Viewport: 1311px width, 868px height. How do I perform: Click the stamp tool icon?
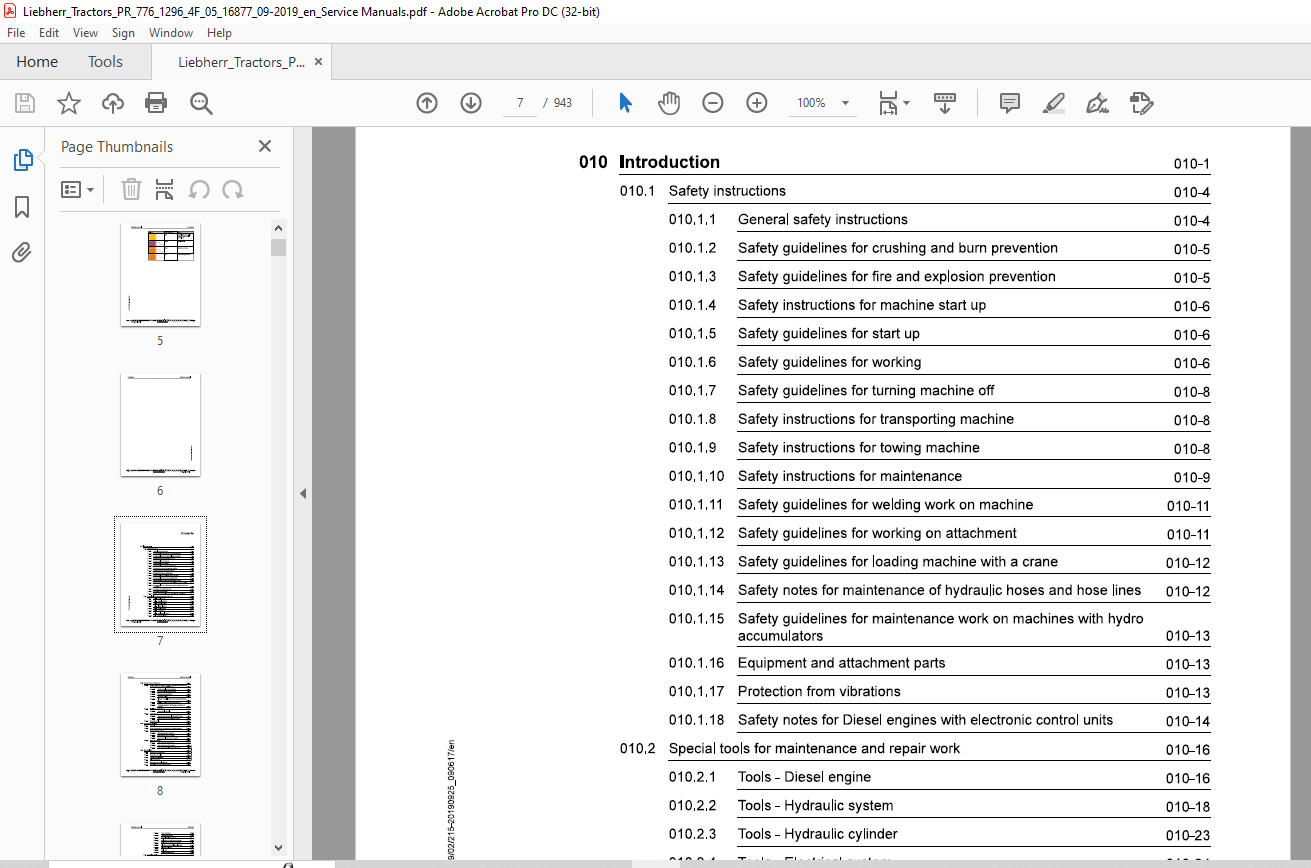coord(1141,103)
